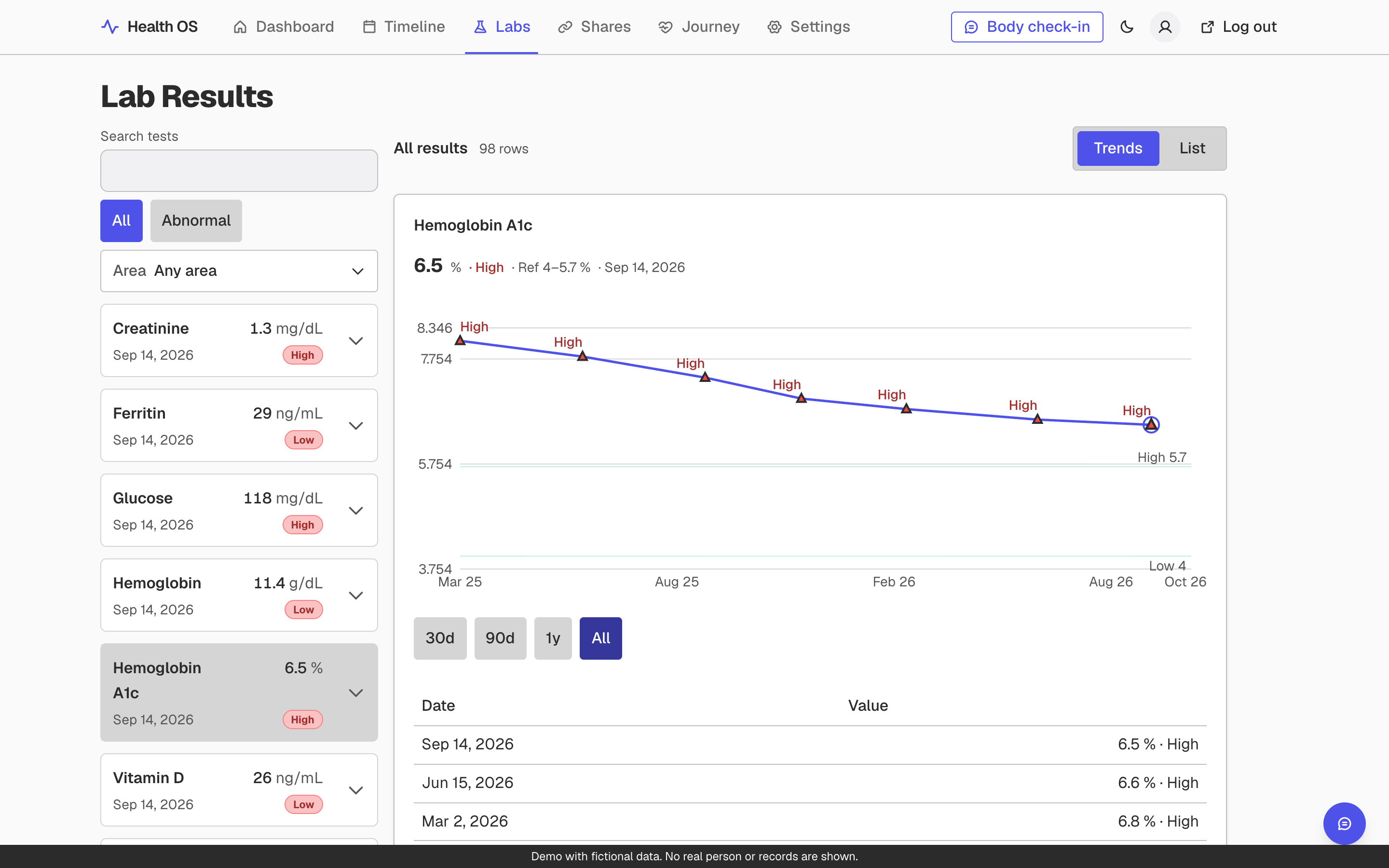Open the Shares tab
The image size is (1389, 868).
click(x=594, y=27)
